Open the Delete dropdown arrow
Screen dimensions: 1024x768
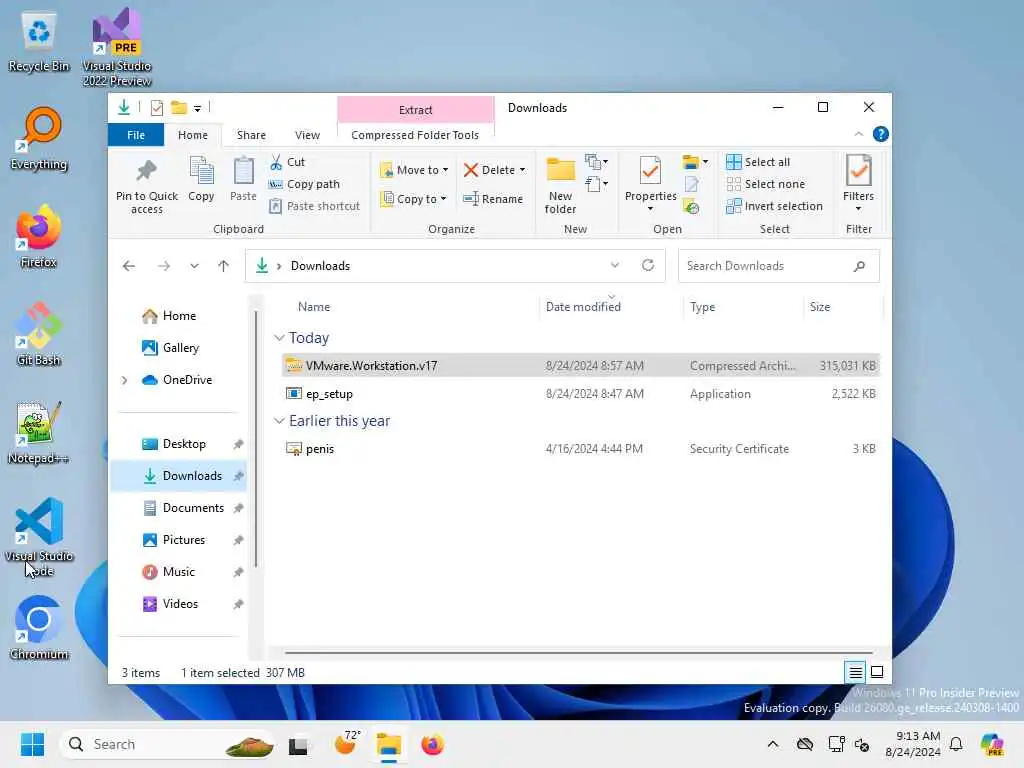coord(522,170)
